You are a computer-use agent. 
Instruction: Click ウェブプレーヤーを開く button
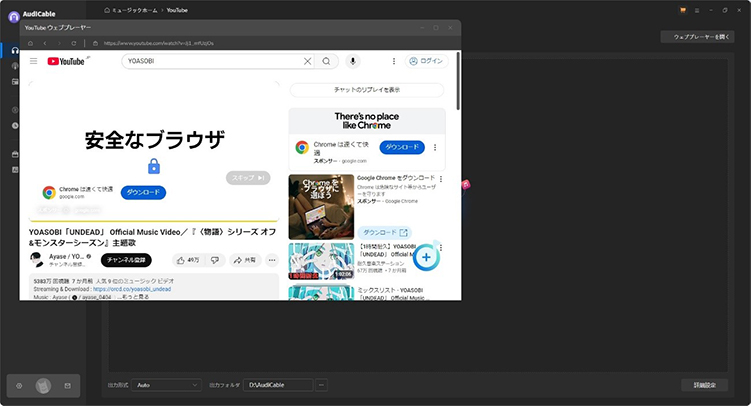point(697,37)
